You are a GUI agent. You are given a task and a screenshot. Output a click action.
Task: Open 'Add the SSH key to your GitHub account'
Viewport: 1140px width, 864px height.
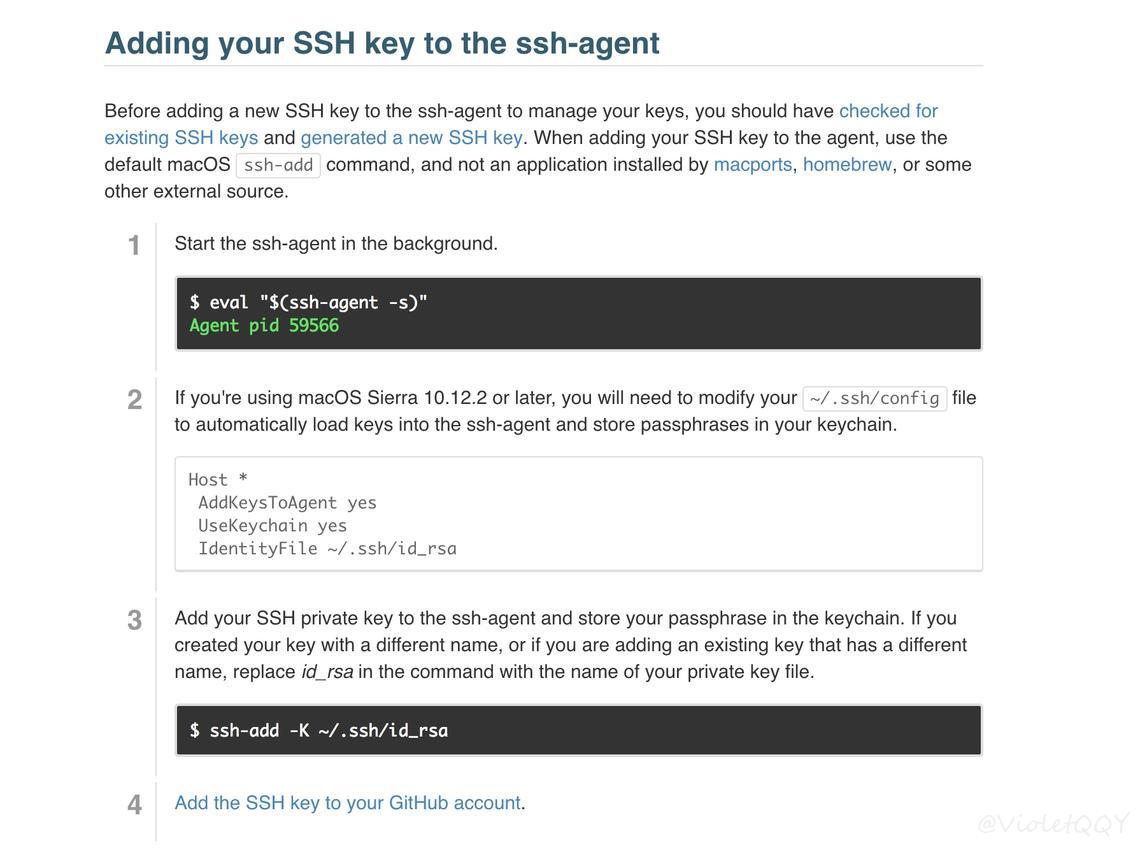[x=348, y=803]
